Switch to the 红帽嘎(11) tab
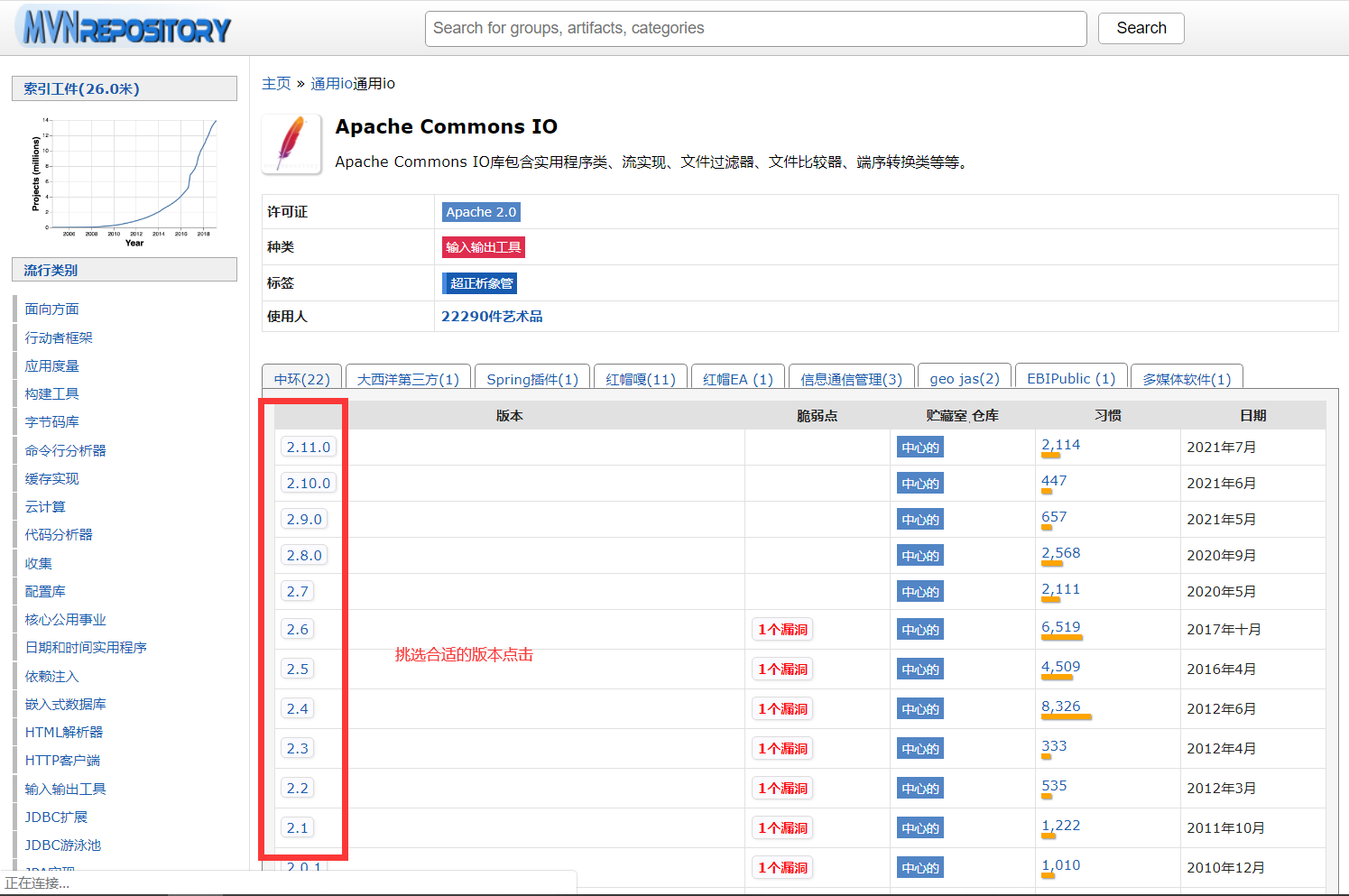The width and height of the screenshot is (1349, 896). click(641, 378)
